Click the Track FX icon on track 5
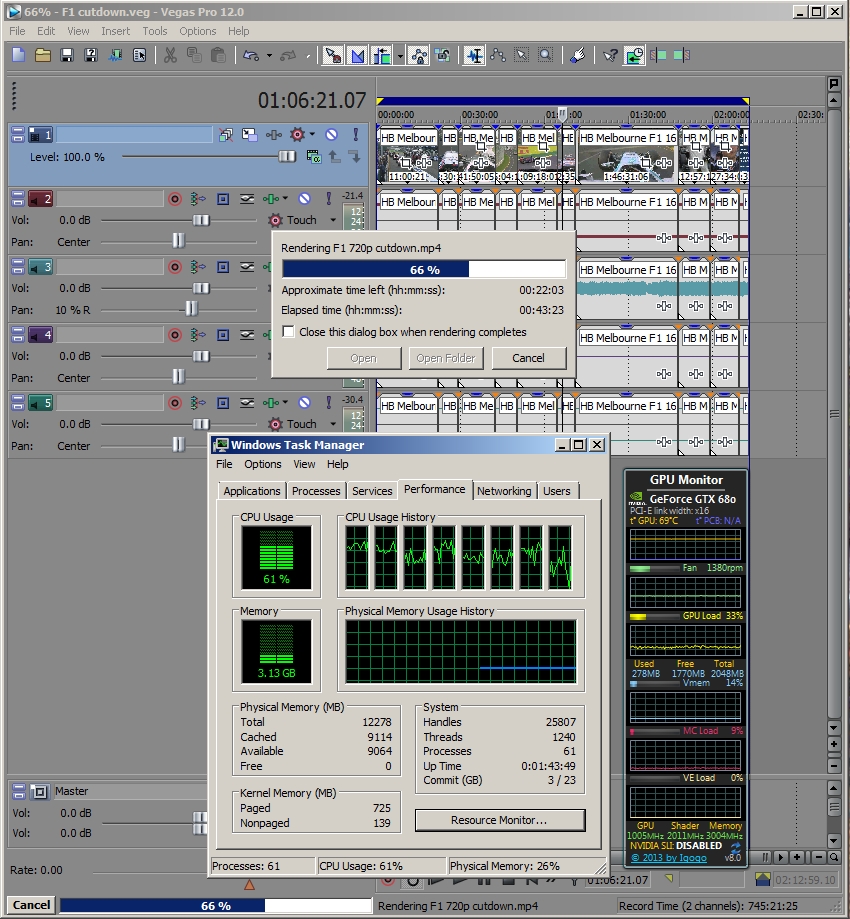The height and width of the screenshot is (919, 850). (x=271, y=403)
